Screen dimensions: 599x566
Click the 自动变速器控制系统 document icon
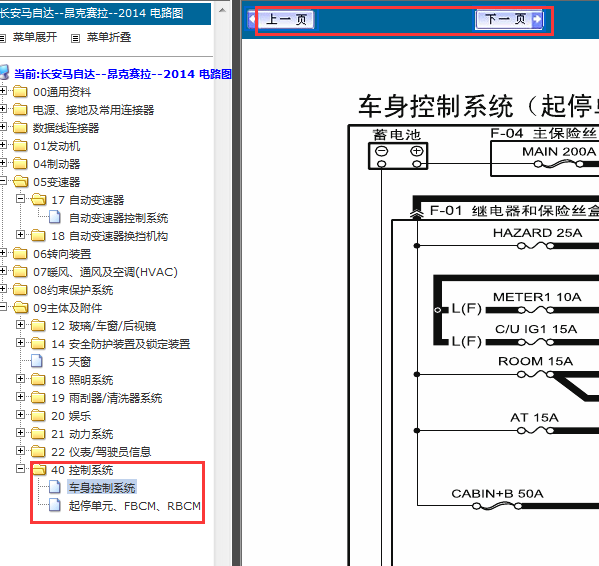[55, 217]
